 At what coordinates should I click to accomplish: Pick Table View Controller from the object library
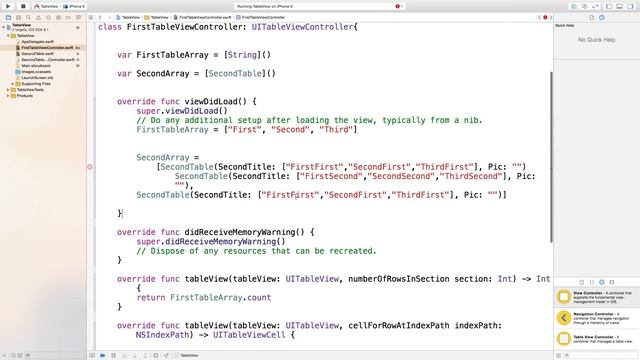coord(597,339)
